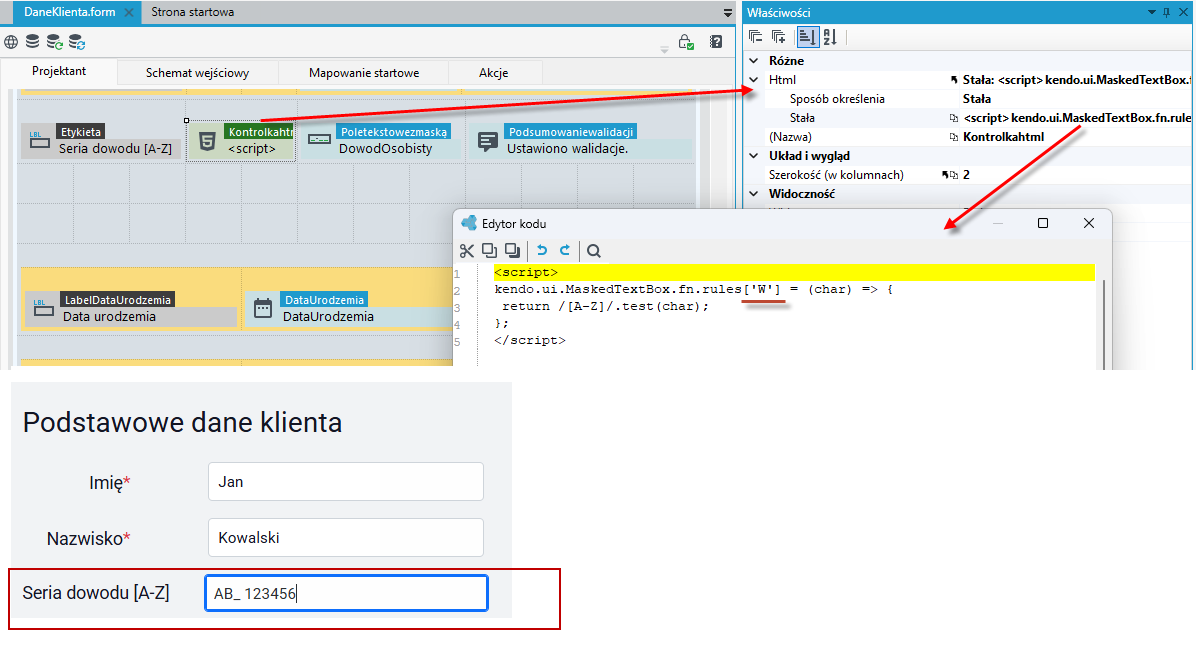Click the Stała property value in Właściwości

[x=1076, y=117]
